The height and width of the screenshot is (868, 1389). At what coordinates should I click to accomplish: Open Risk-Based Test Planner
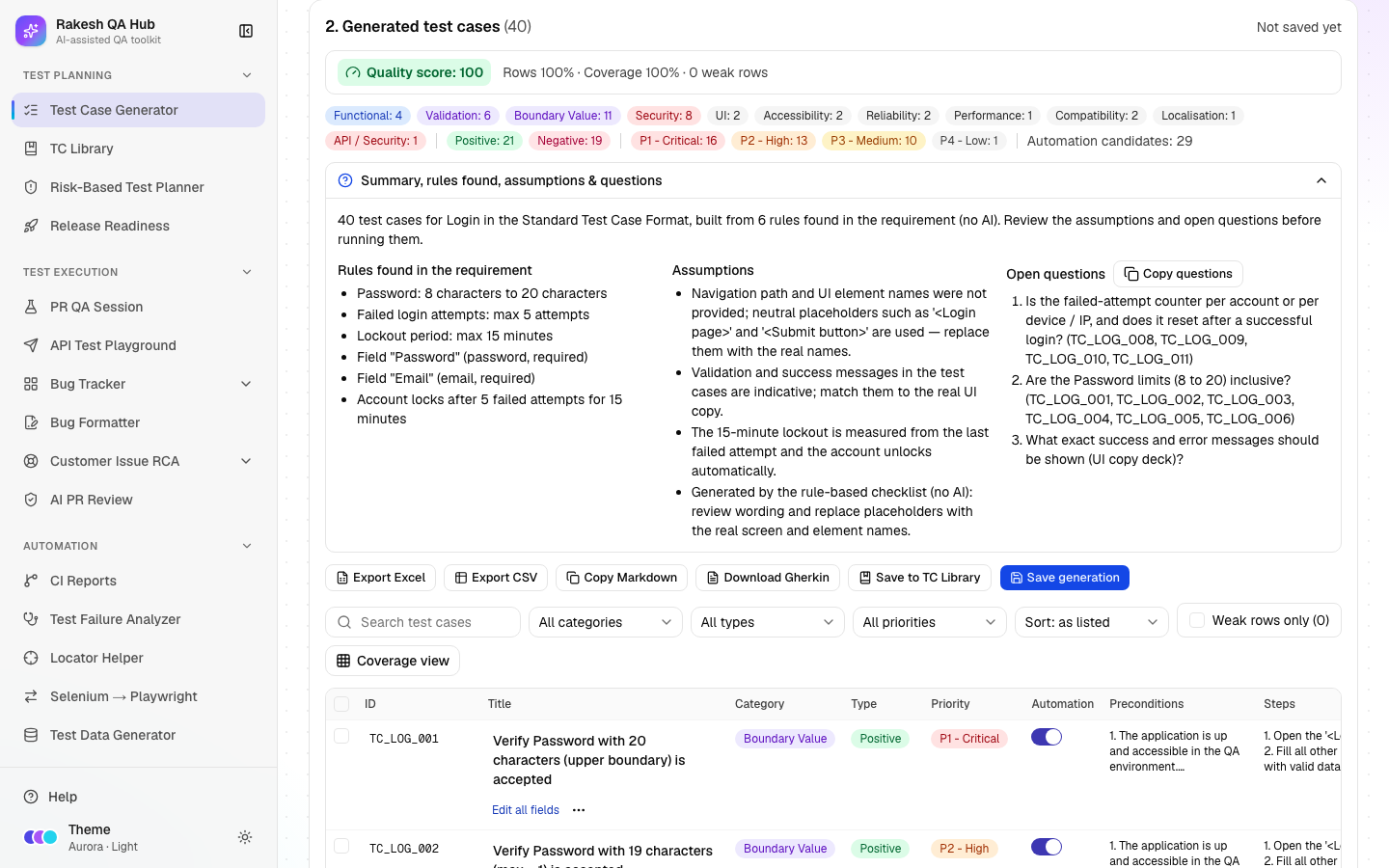[138, 187]
